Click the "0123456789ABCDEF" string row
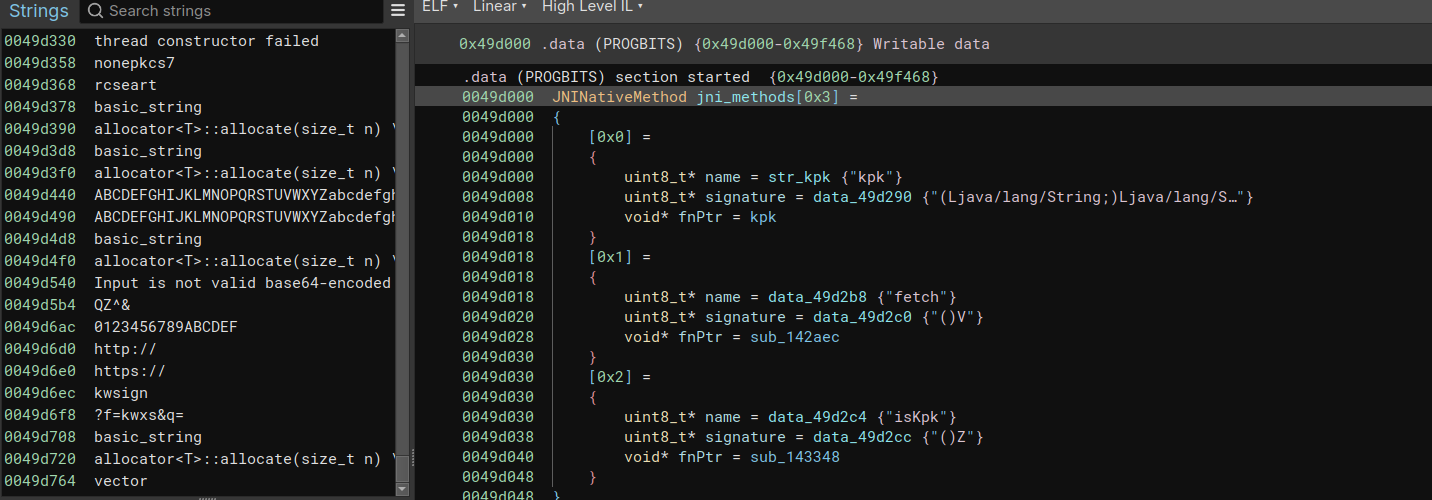This screenshot has width=1432, height=500. [x=165, y=327]
